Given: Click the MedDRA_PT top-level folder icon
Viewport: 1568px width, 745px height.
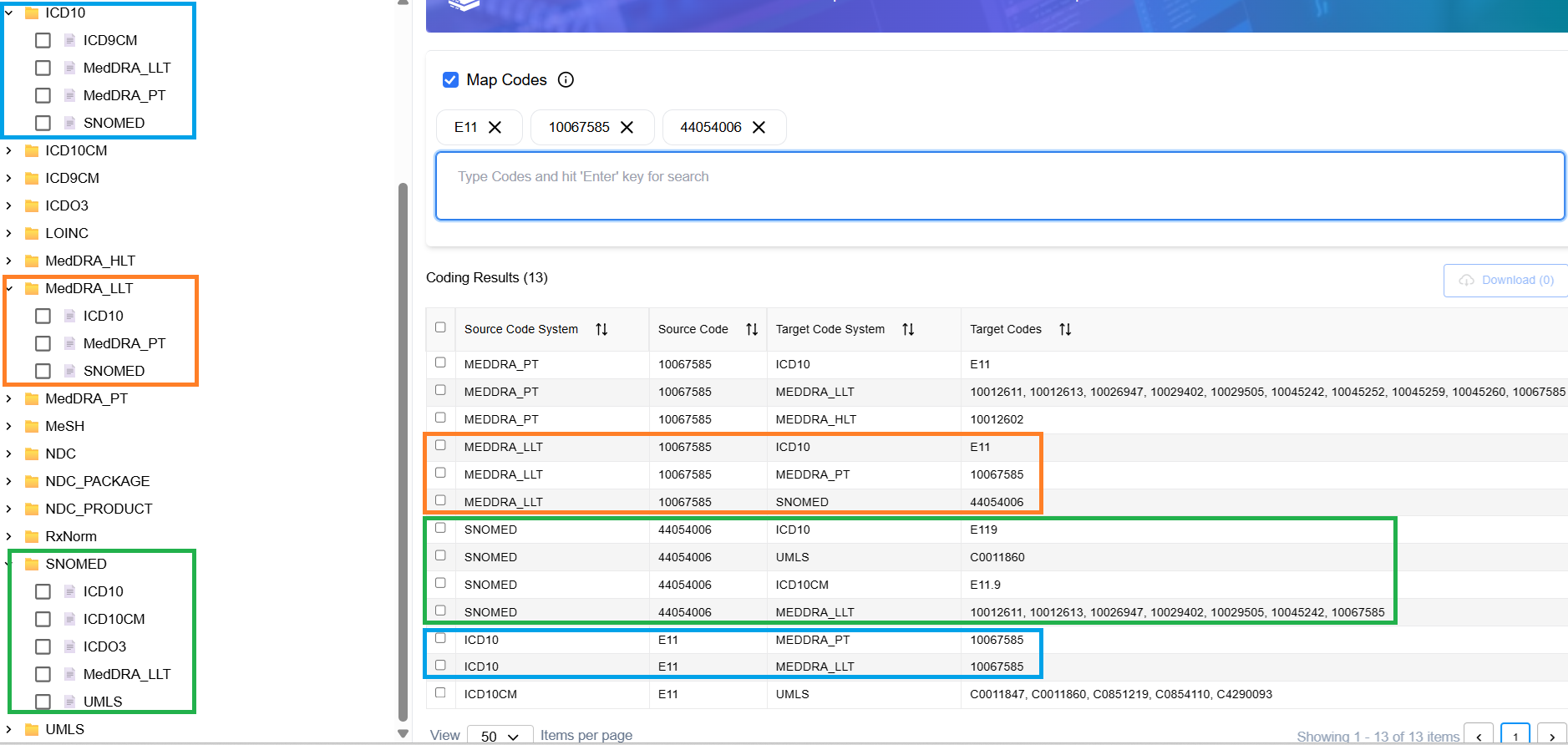Looking at the screenshot, I should (33, 398).
